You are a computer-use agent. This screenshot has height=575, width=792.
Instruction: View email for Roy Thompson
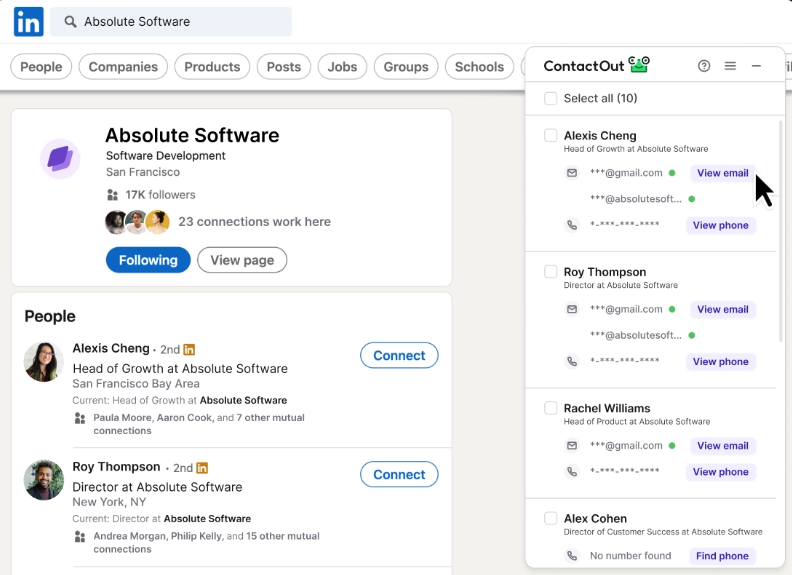pos(723,309)
